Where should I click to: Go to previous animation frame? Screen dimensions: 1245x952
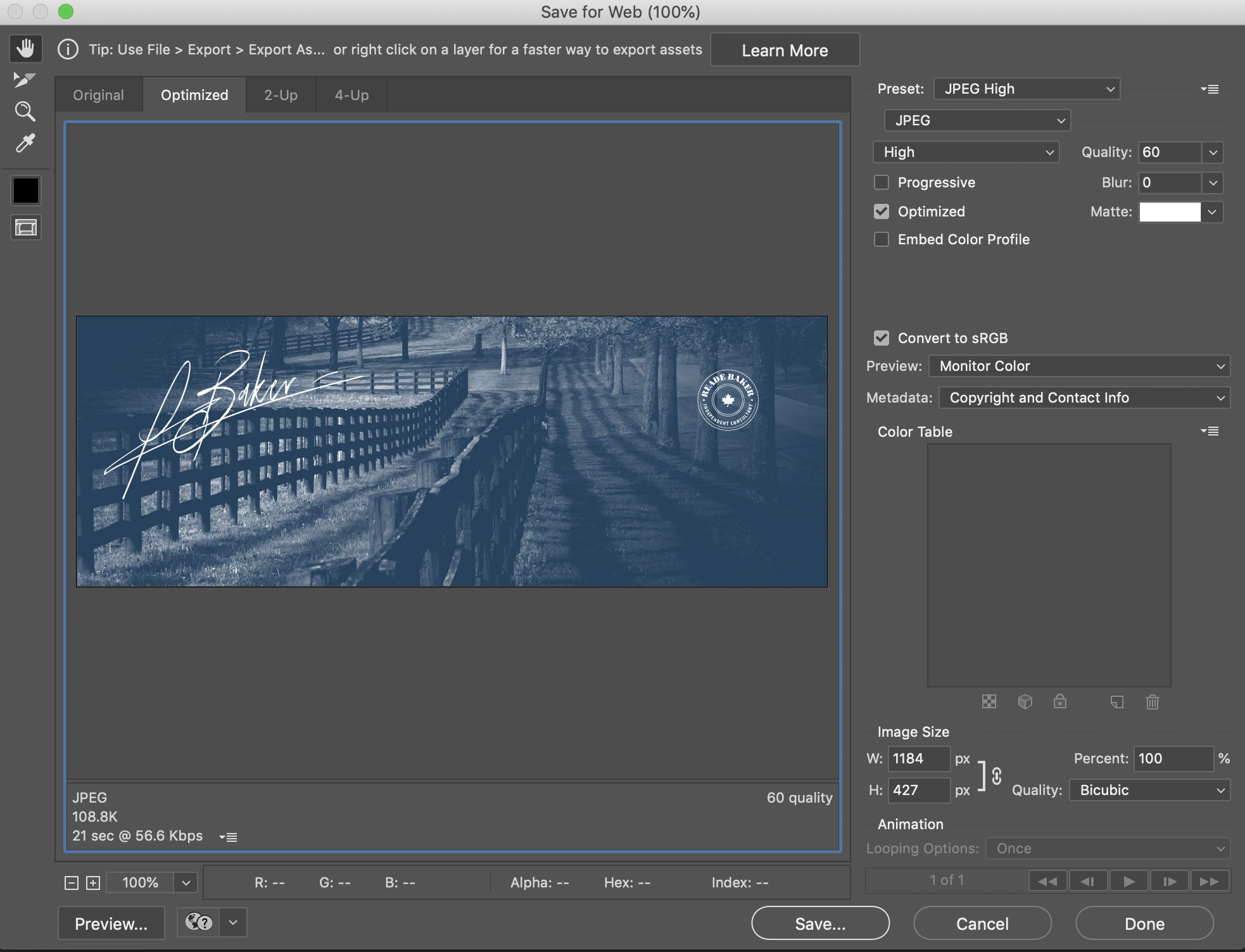coord(1088,881)
